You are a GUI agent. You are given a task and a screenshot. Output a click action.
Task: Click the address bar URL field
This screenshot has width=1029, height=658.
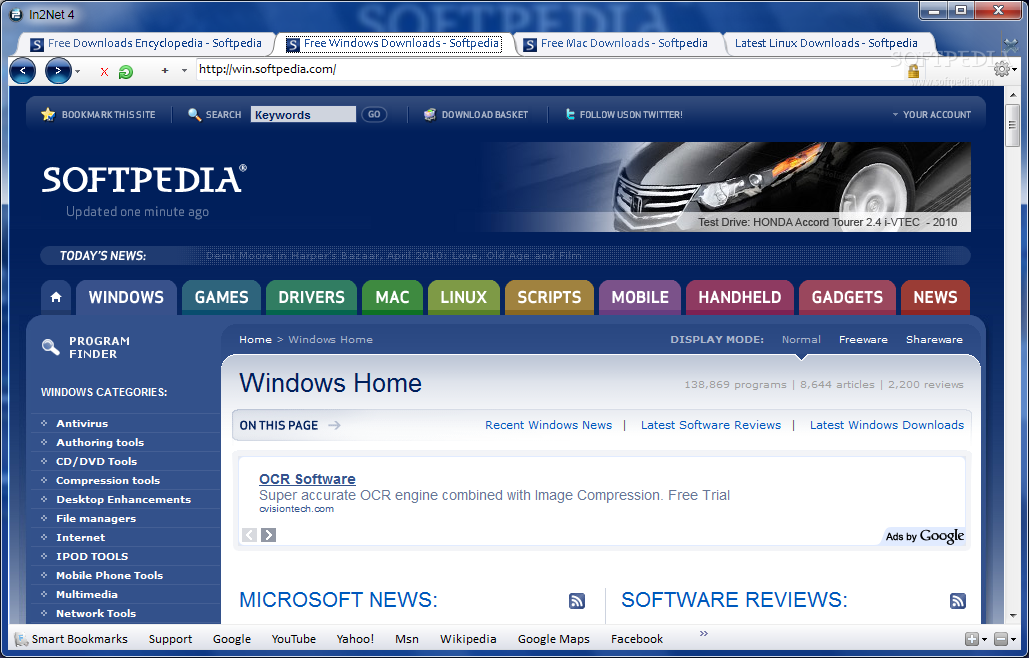click(x=550, y=70)
